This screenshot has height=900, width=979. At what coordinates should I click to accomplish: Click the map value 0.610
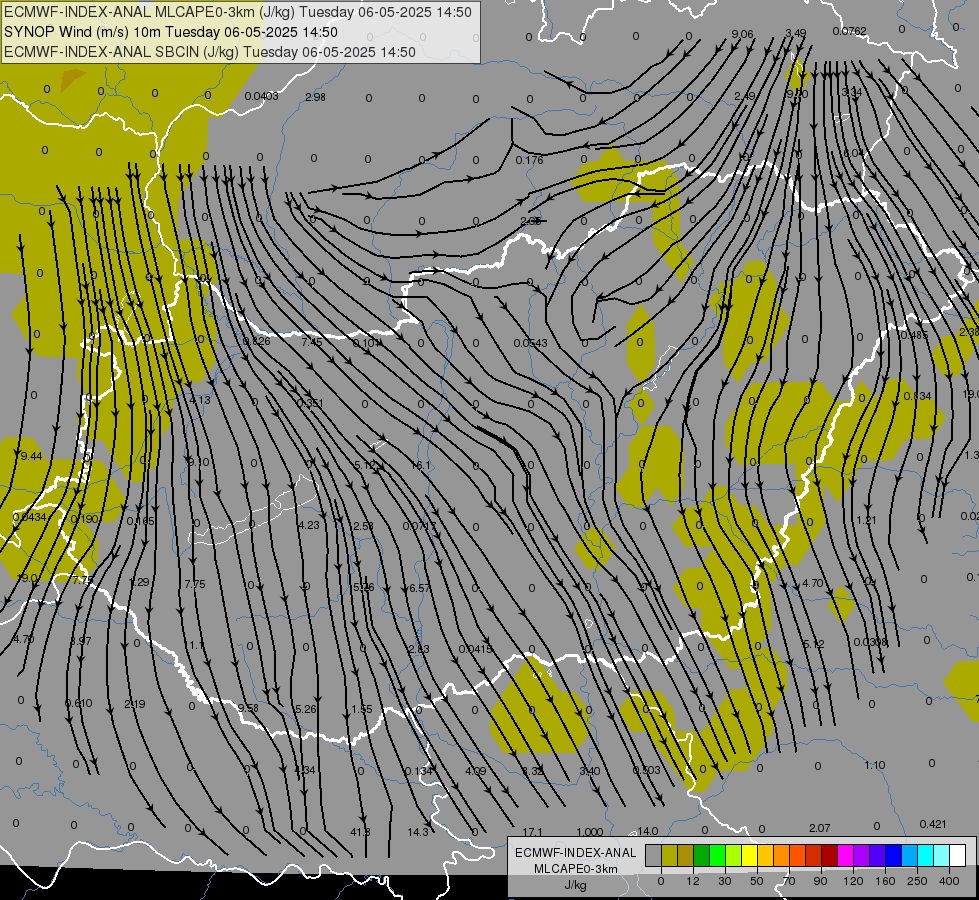point(79,703)
